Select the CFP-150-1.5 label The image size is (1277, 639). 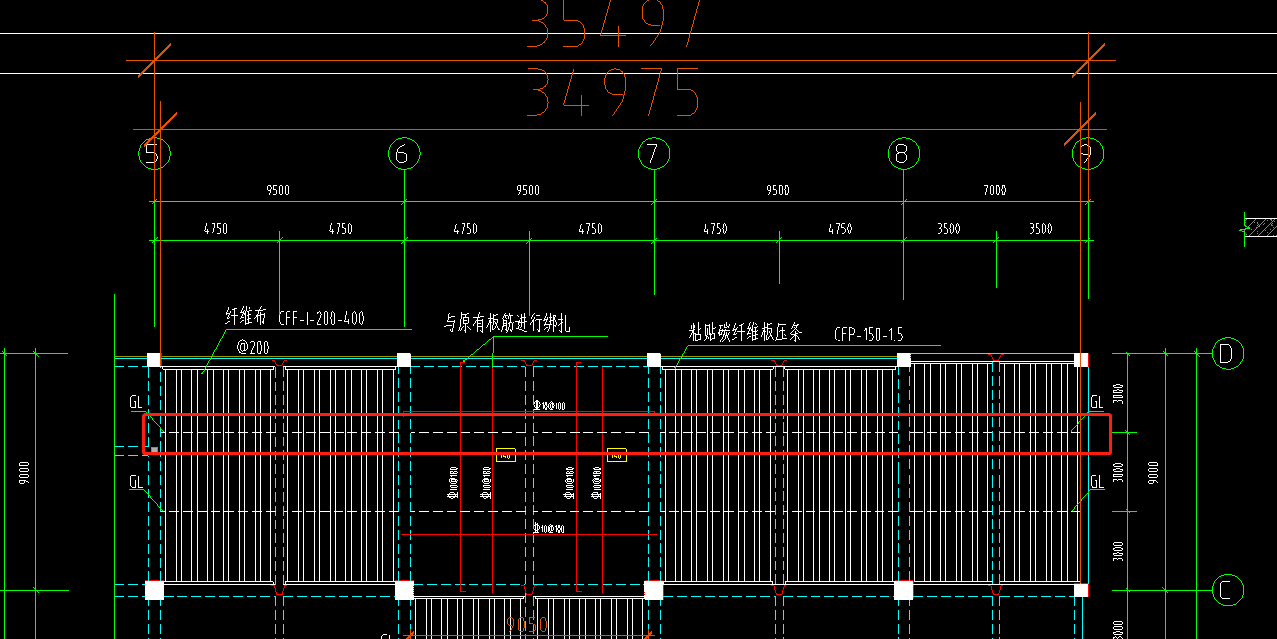pyautogui.click(x=869, y=335)
